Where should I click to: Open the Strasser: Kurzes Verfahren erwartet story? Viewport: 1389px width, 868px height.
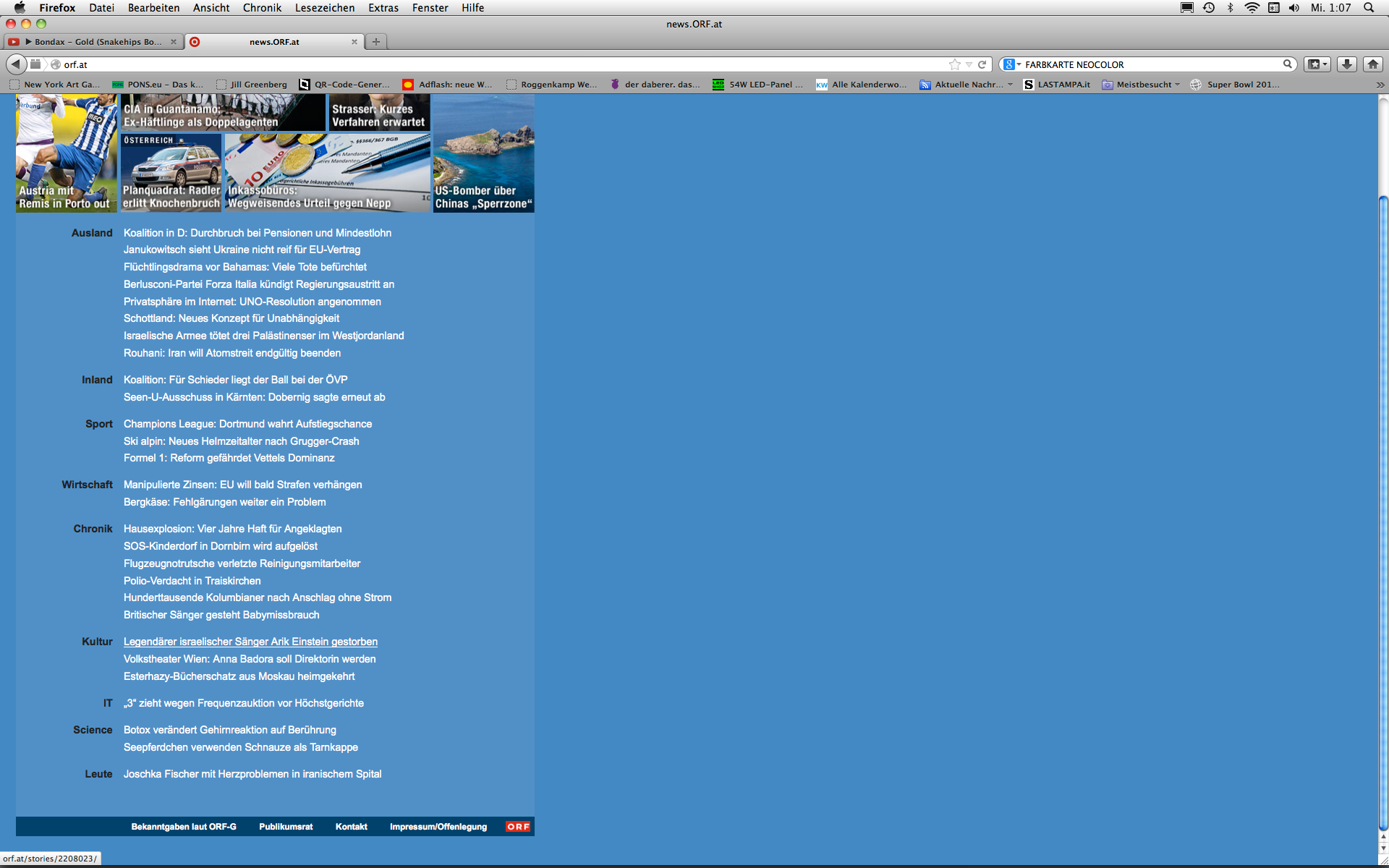click(x=379, y=113)
